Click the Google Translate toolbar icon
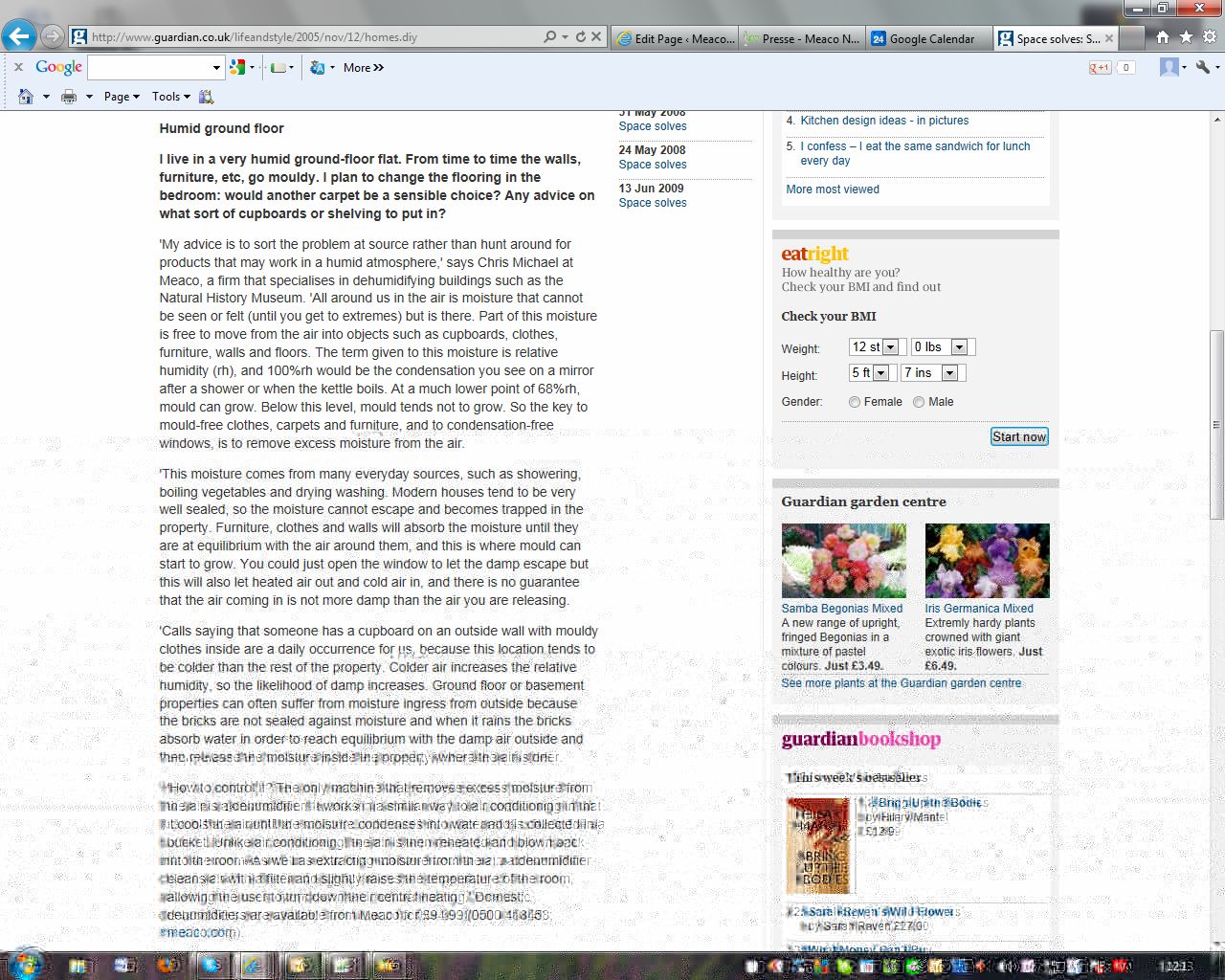 pos(318,68)
